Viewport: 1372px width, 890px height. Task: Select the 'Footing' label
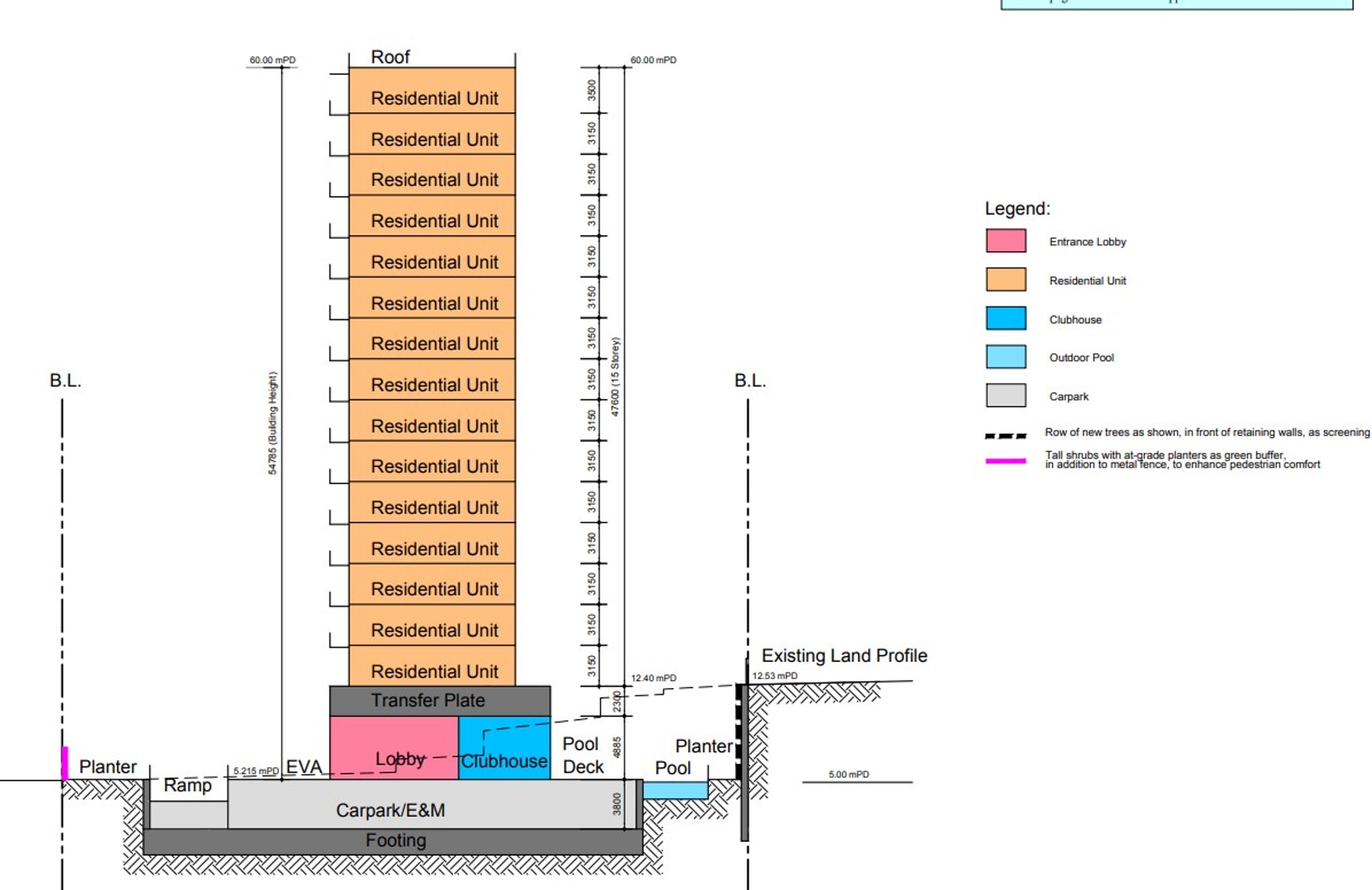tap(396, 840)
